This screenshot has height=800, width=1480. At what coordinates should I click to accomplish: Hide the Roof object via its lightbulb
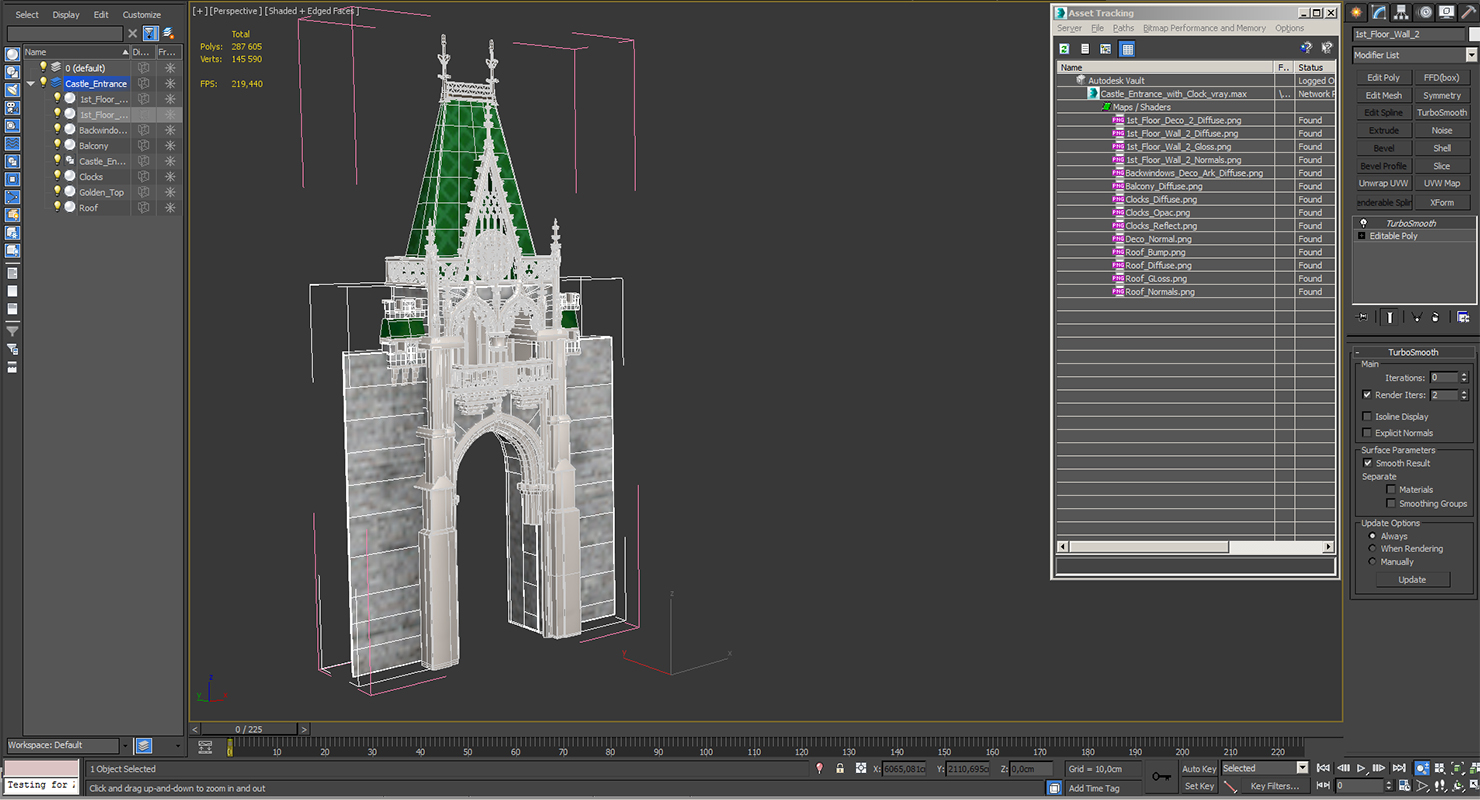point(57,207)
